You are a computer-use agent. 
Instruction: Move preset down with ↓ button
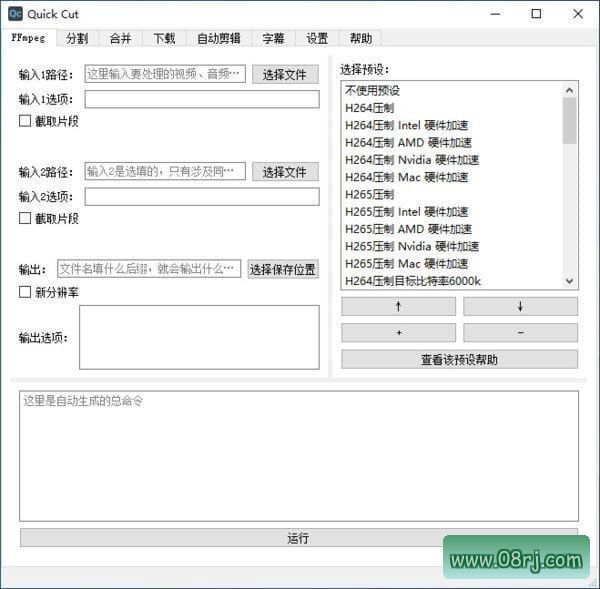pyautogui.click(x=520, y=306)
